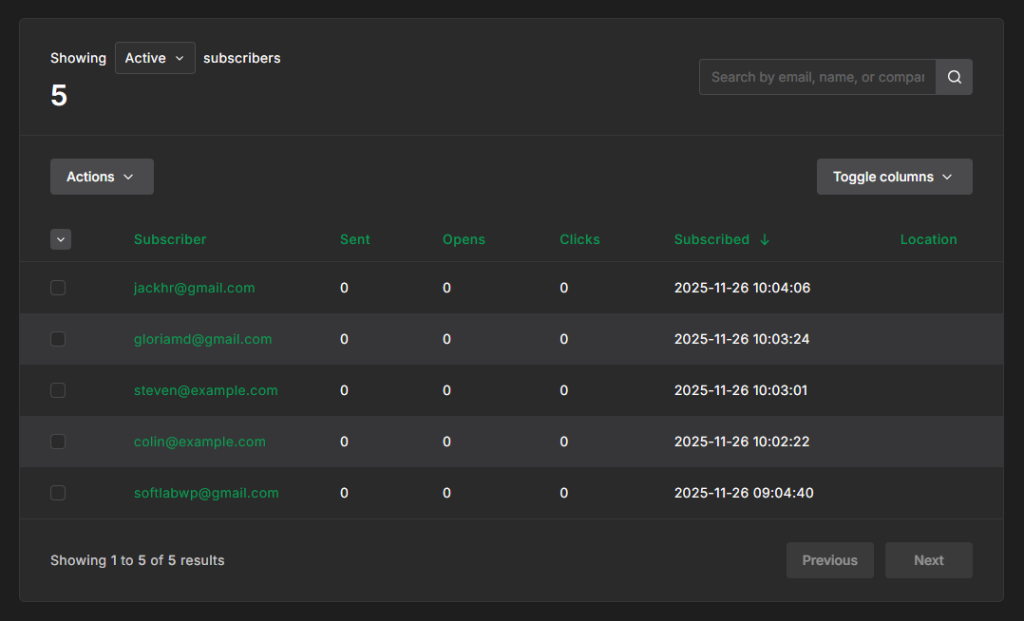Click the date 2025-11-26 10:03:01
Image resolution: width=1024 pixels, height=621 pixels.
pyautogui.click(x=741, y=390)
